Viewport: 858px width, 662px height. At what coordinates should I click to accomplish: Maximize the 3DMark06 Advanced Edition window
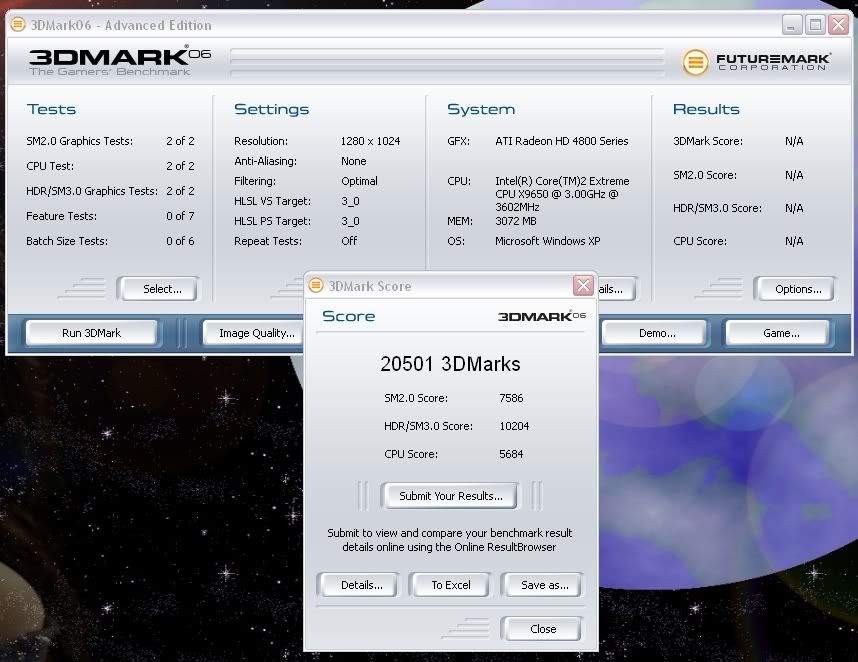(815, 25)
